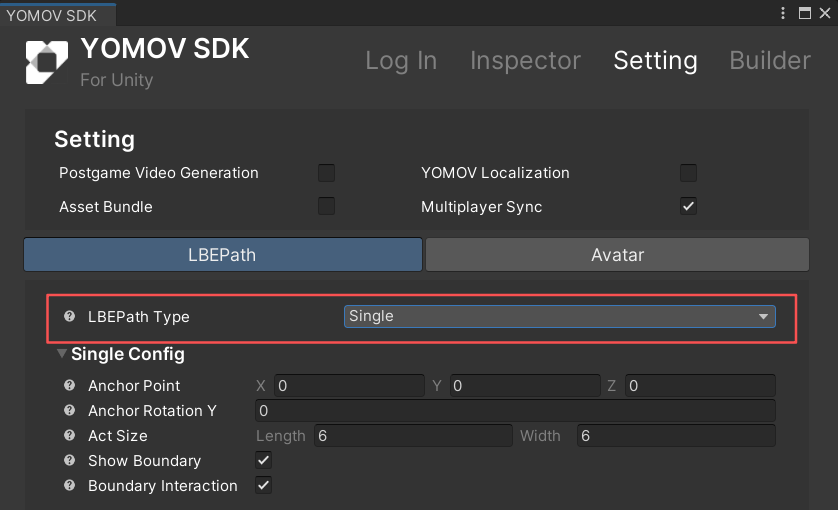
Task: Select the Setting tab
Action: pyautogui.click(x=655, y=60)
